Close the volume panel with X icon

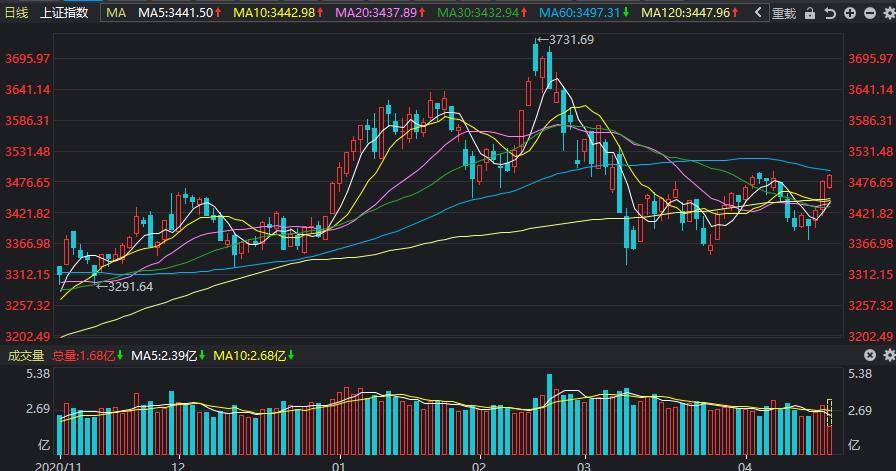tap(868, 356)
